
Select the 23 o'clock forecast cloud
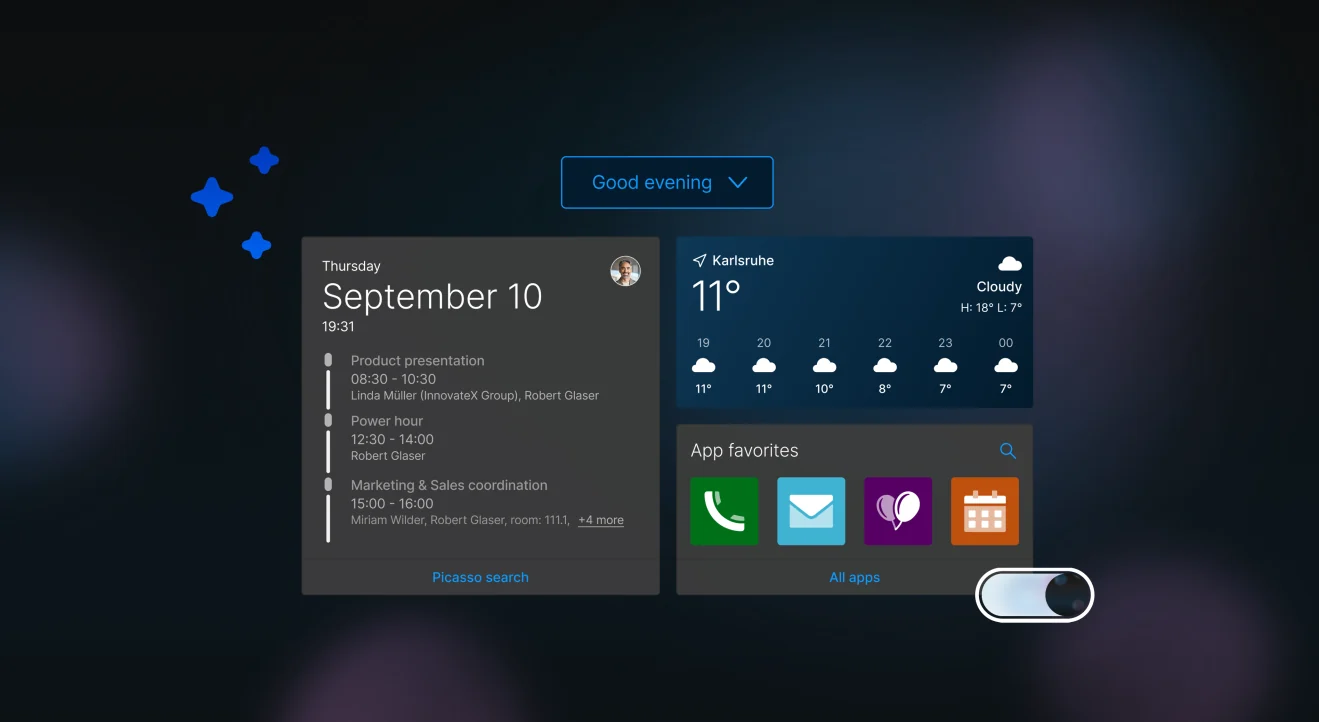[x=945, y=365]
